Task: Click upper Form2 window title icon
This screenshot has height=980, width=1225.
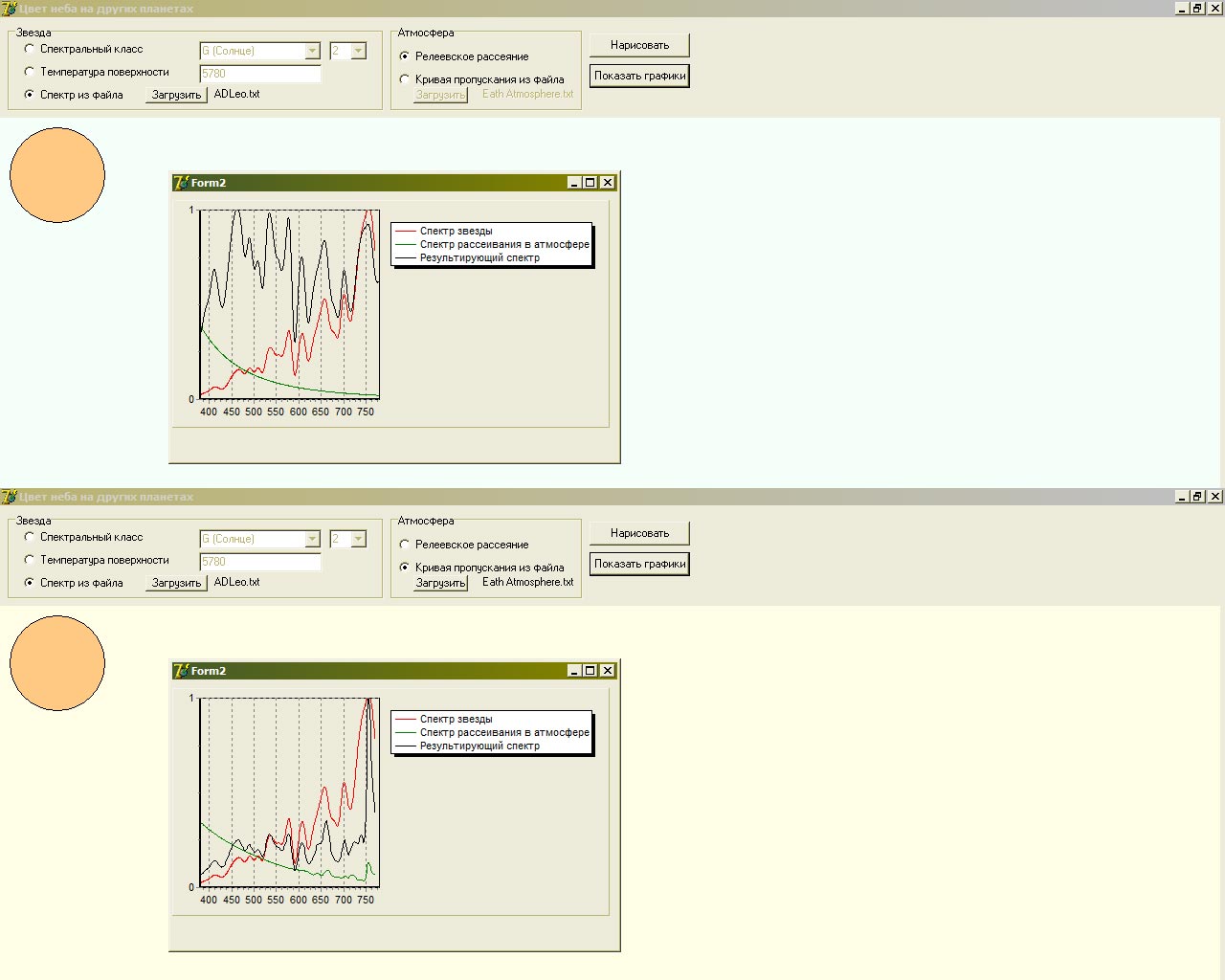Action: (181, 183)
